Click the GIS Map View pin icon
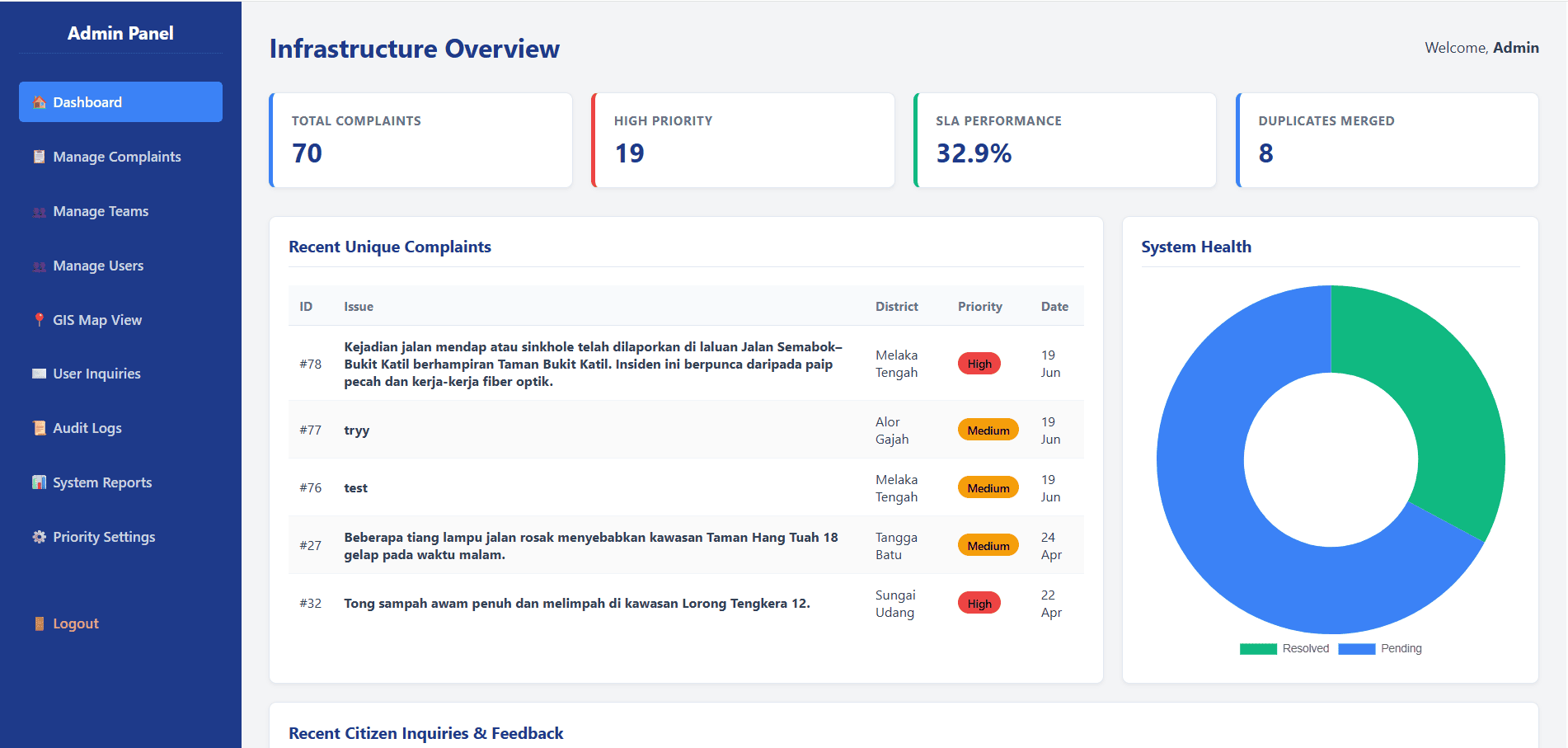The height and width of the screenshot is (748, 1568). (x=39, y=320)
